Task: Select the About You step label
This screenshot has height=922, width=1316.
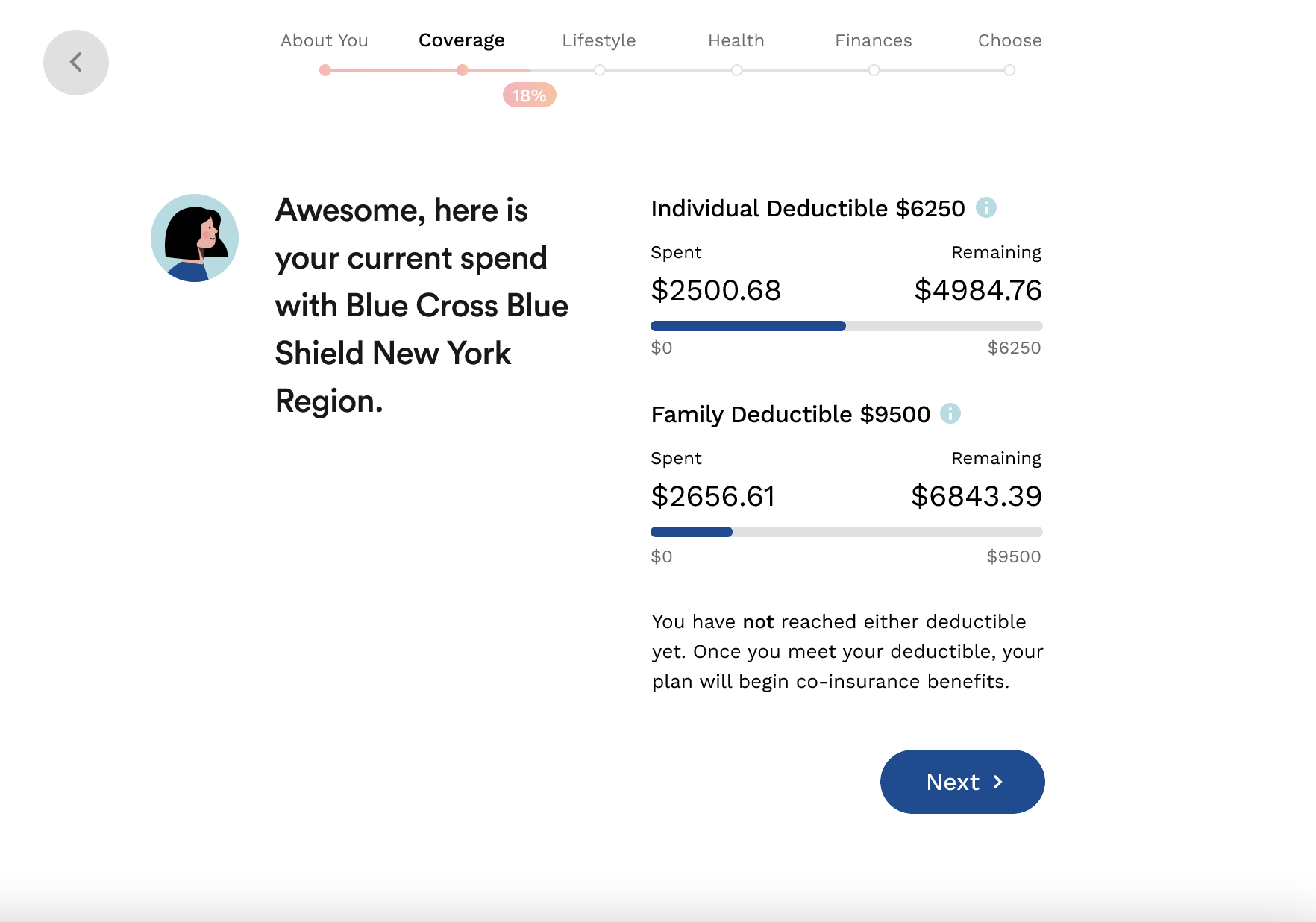Action: point(325,40)
